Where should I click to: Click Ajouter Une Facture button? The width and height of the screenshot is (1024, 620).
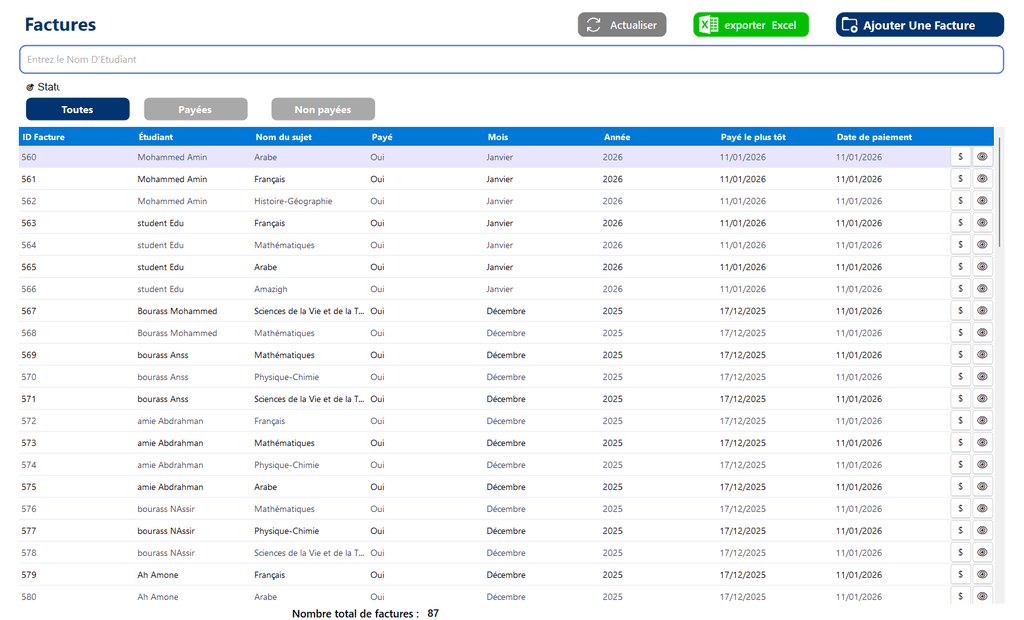tap(919, 25)
